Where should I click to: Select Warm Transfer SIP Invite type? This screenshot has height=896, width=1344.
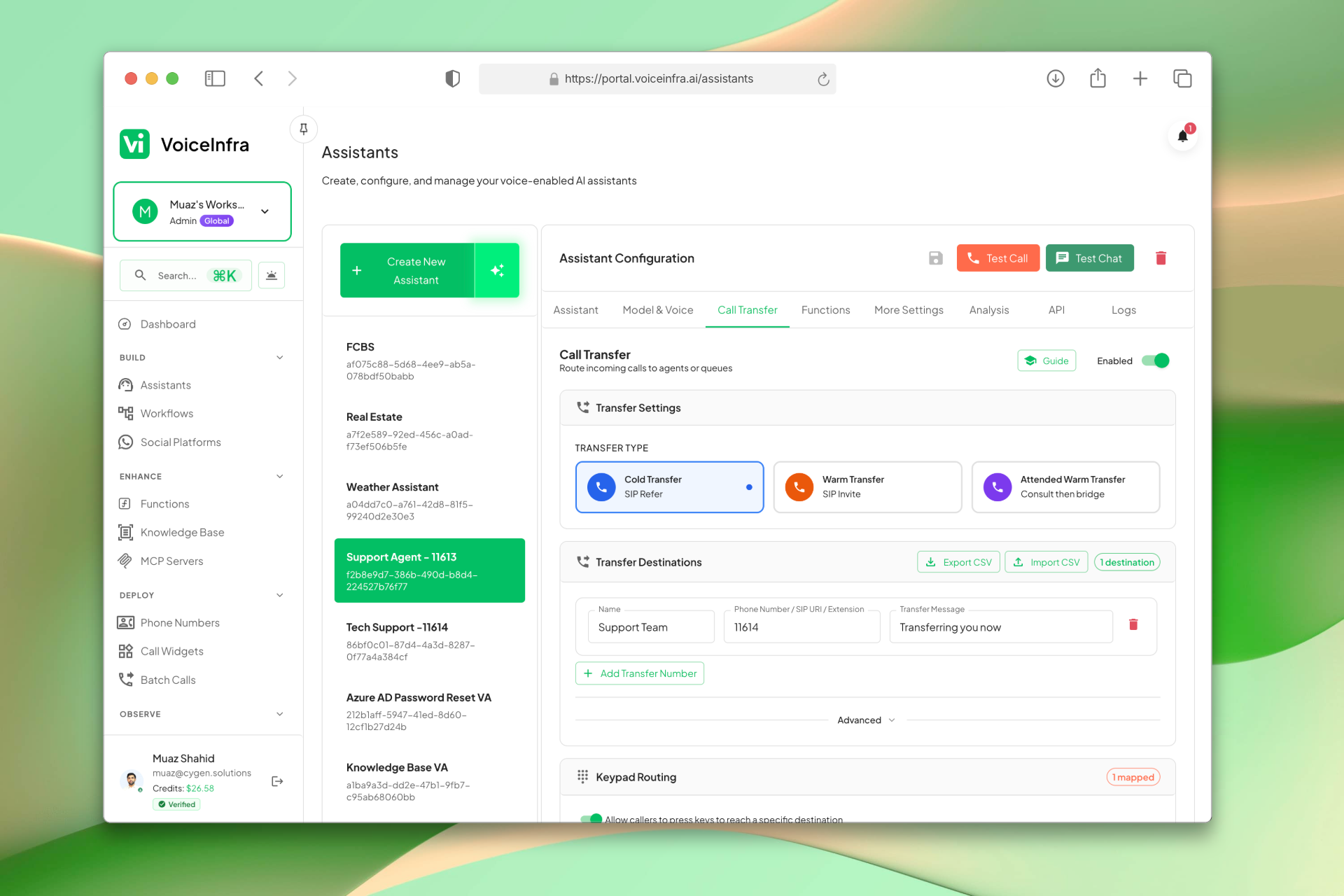[867, 487]
